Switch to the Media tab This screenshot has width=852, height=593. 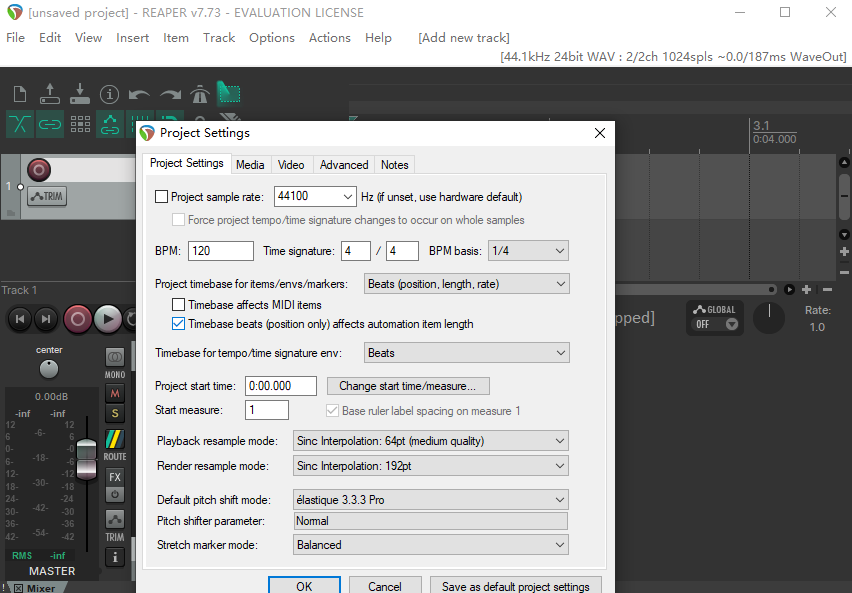pos(250,165)
